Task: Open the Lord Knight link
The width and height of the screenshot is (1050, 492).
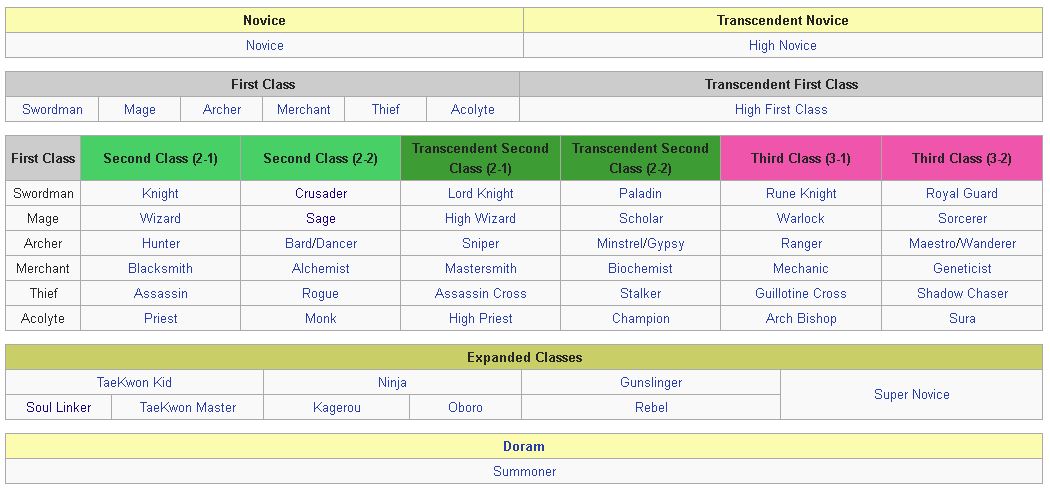Action: 480,193
